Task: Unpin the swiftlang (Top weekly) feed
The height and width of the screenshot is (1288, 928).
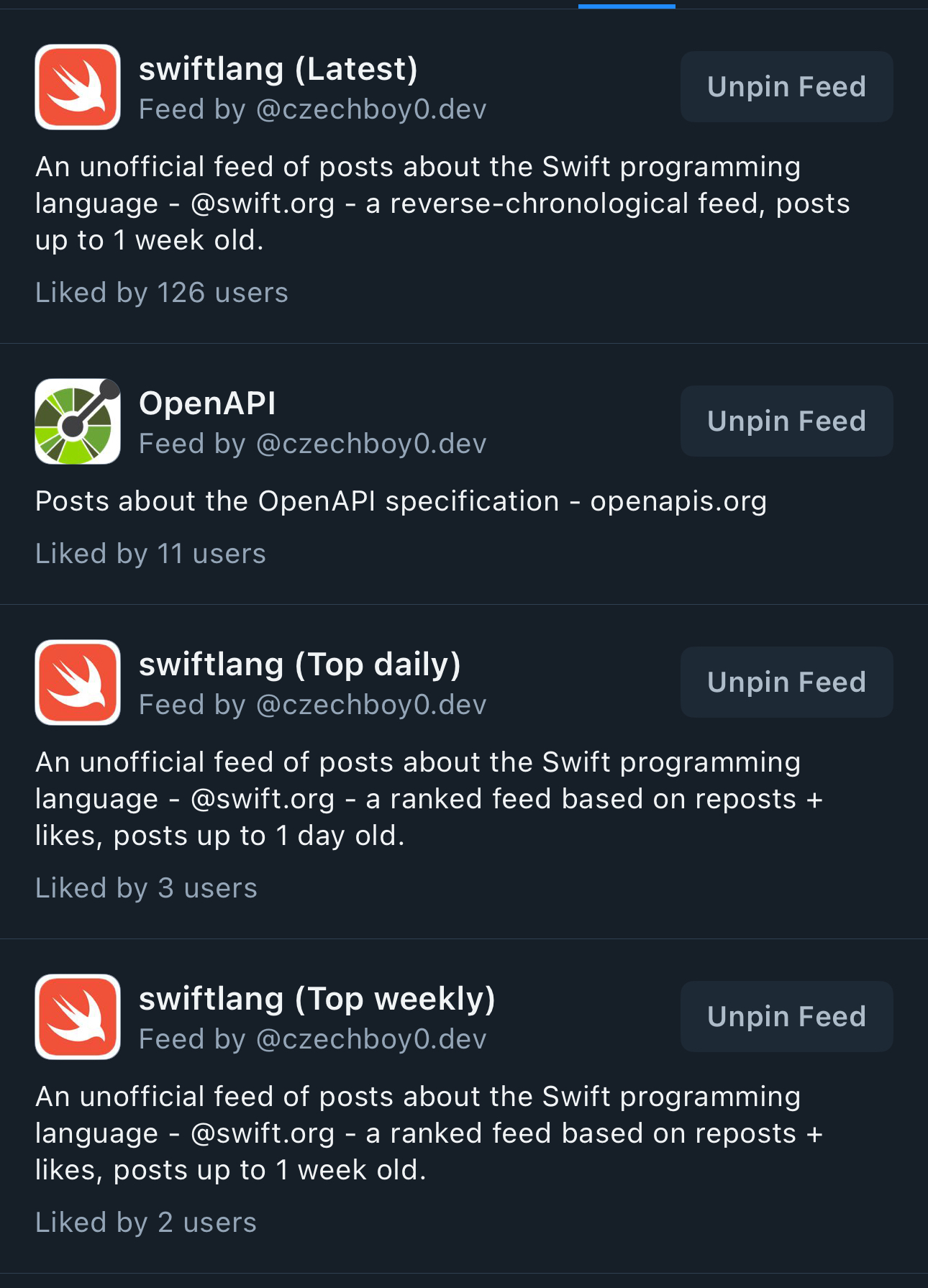Action: tap(786, 1017)
